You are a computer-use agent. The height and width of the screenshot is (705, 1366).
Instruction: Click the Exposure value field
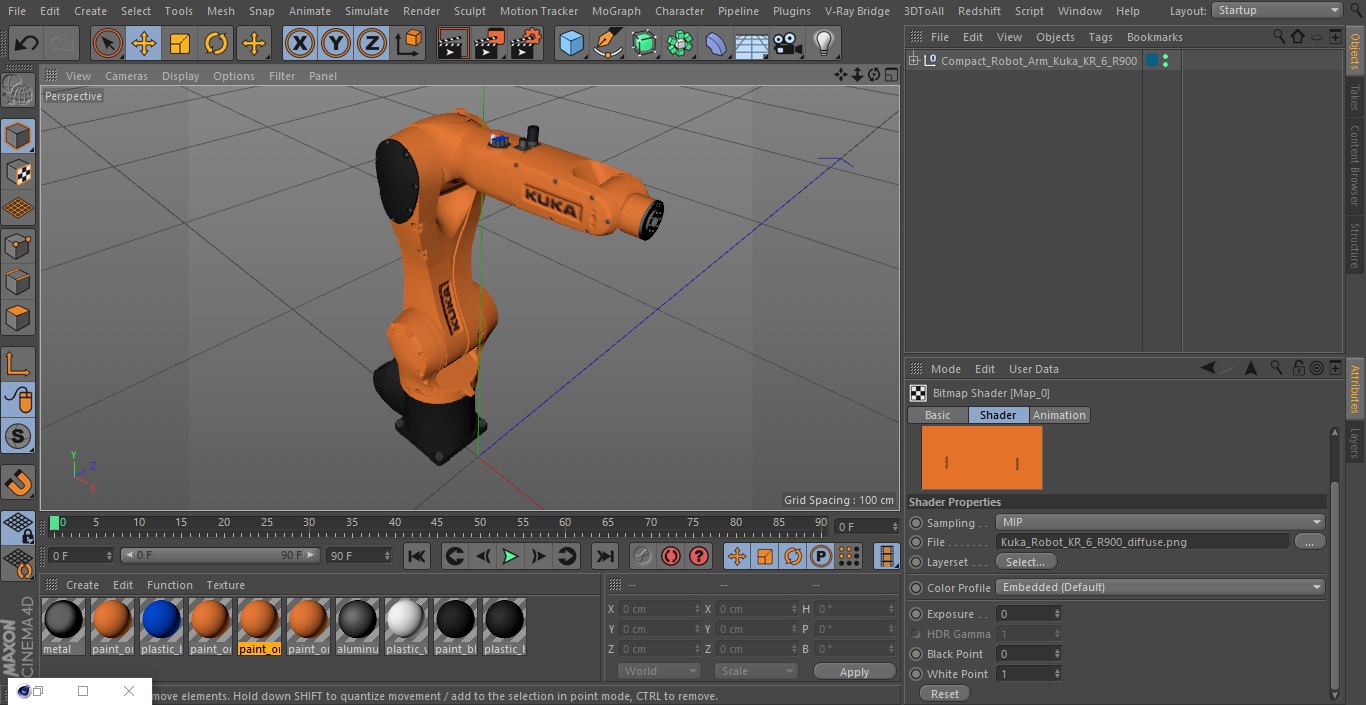pyautogui.click(x=1027, y=614)
